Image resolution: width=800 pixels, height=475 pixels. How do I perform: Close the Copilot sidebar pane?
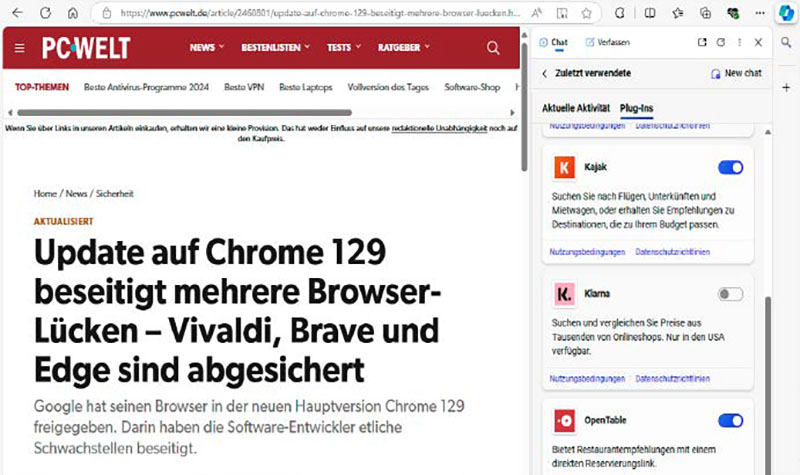[x=758, y=42]
